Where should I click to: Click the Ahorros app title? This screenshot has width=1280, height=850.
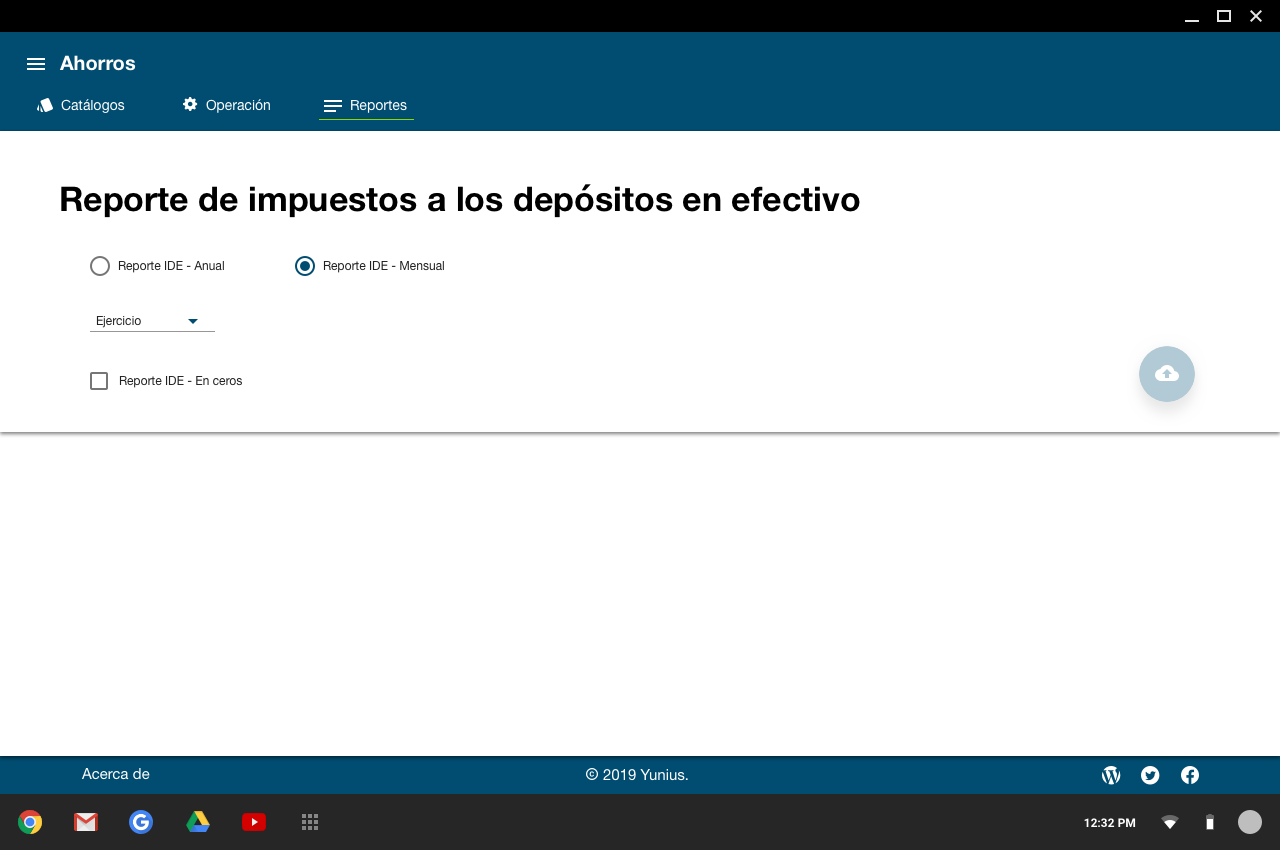[x=98, y=64]
